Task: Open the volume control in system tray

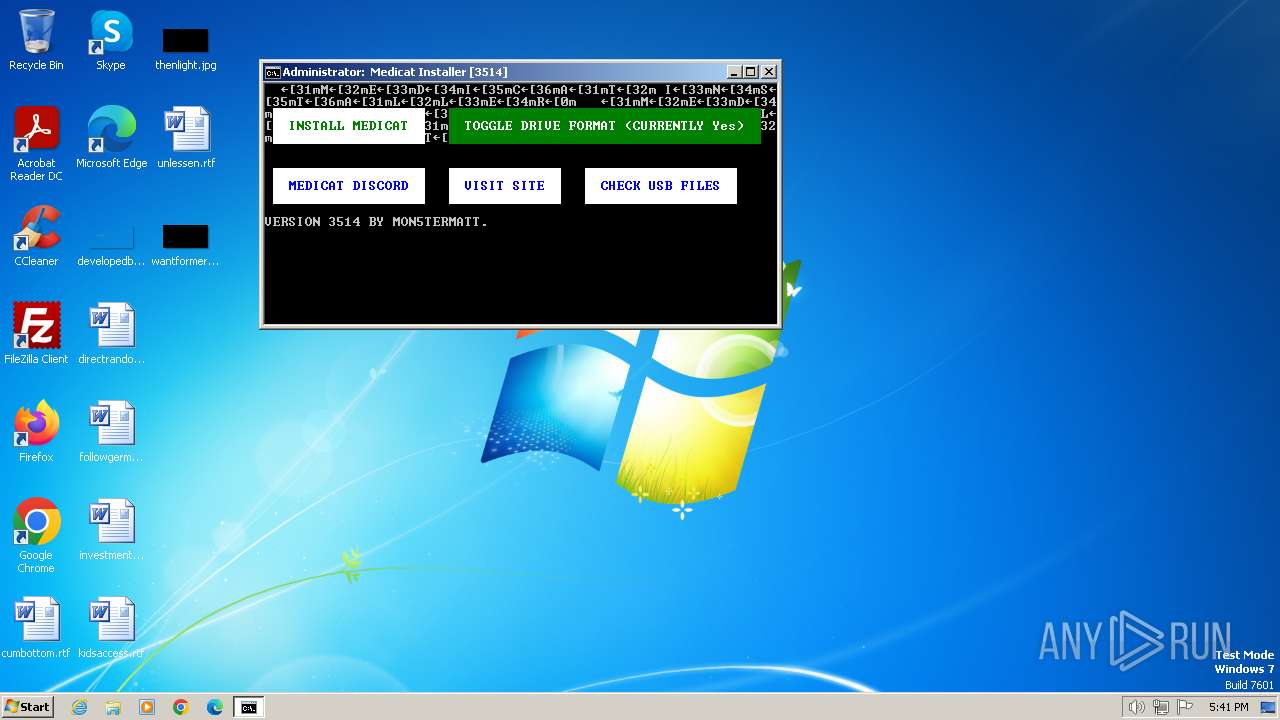Action: pos(1136,707)
